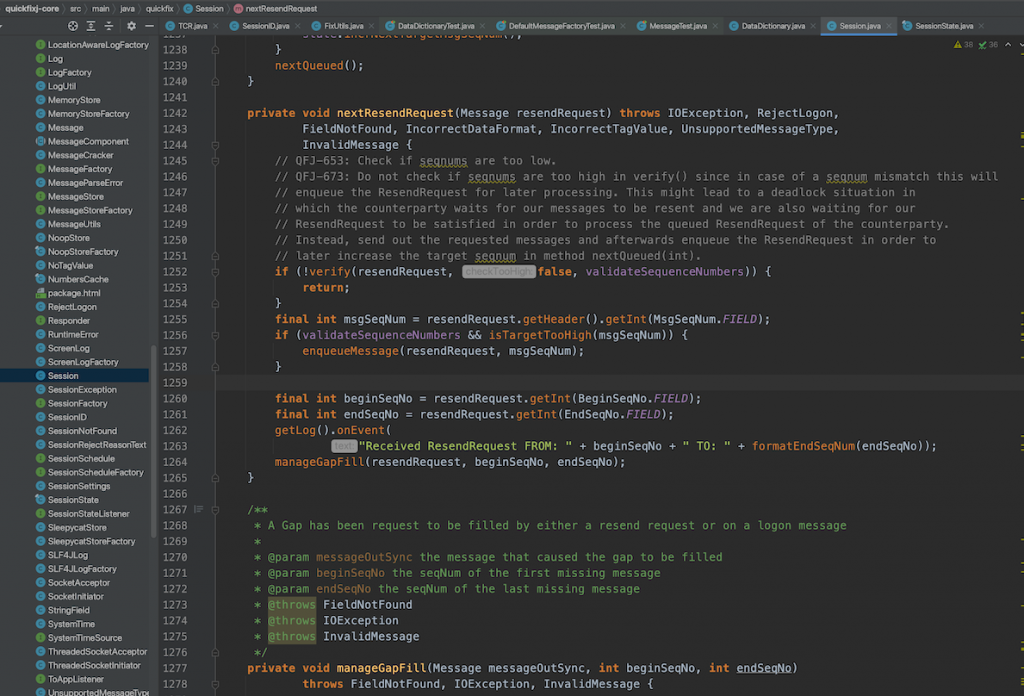Click the Message class icon in tree

point(40,128)
